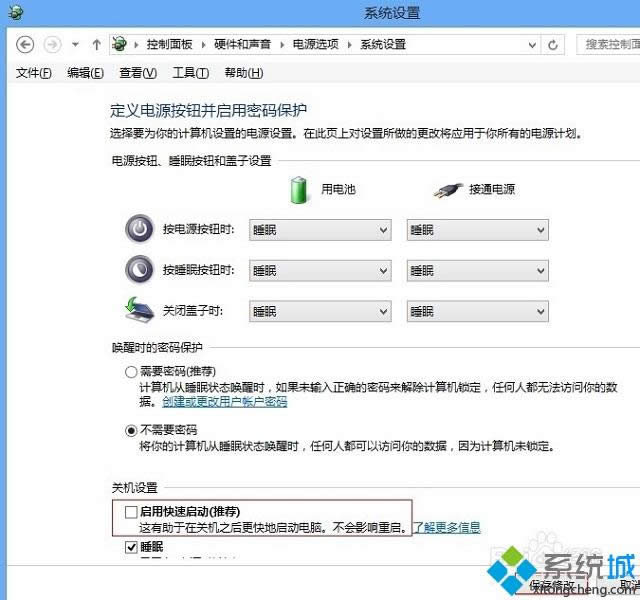640x600 pixels.
Task: Click the 硬件和声音 breadcrumb
Action: (x=242, y=44)
